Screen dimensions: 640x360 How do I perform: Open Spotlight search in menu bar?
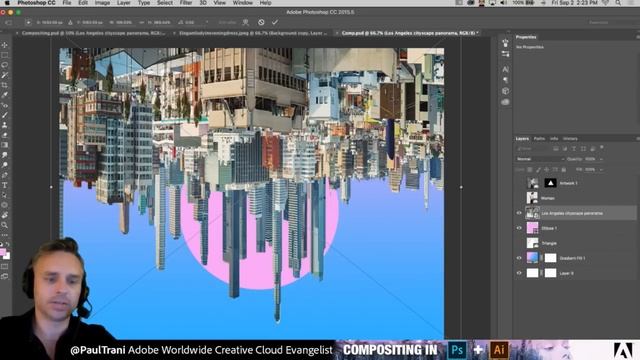[619, 3]
